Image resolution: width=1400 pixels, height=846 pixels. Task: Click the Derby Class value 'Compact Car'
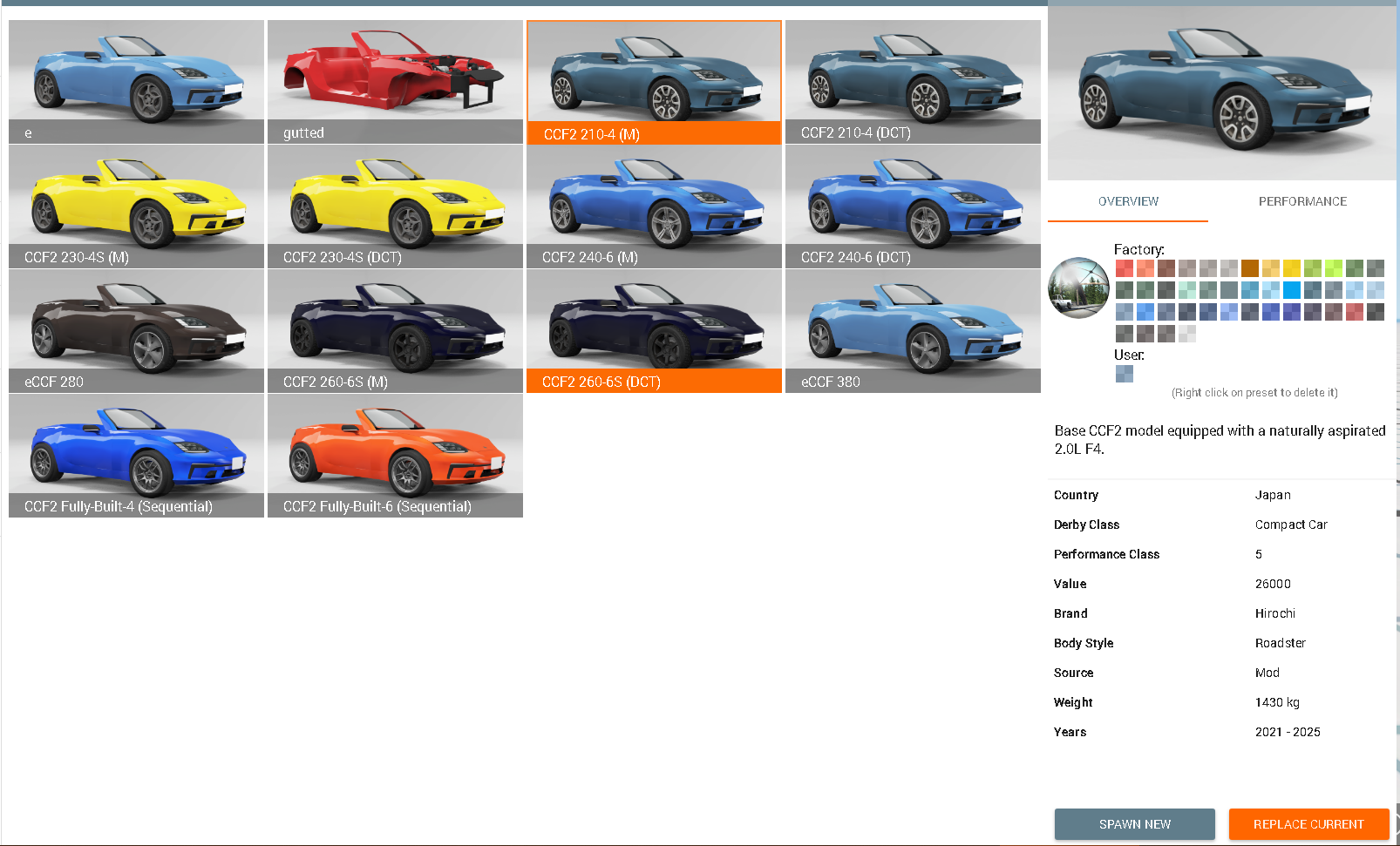click(x=1291, y=525)
